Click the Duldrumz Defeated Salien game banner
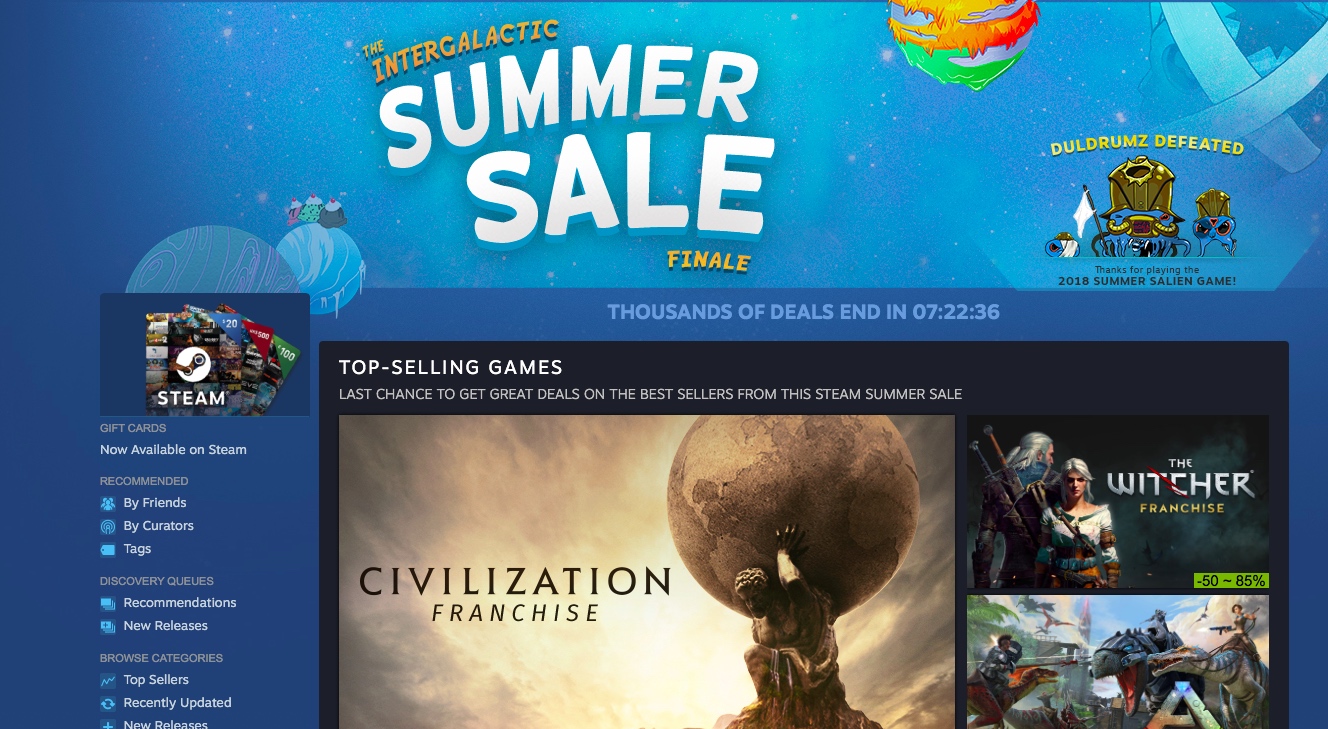The height and width of the screenshot is (729, 1328). tap(1147, 212)
